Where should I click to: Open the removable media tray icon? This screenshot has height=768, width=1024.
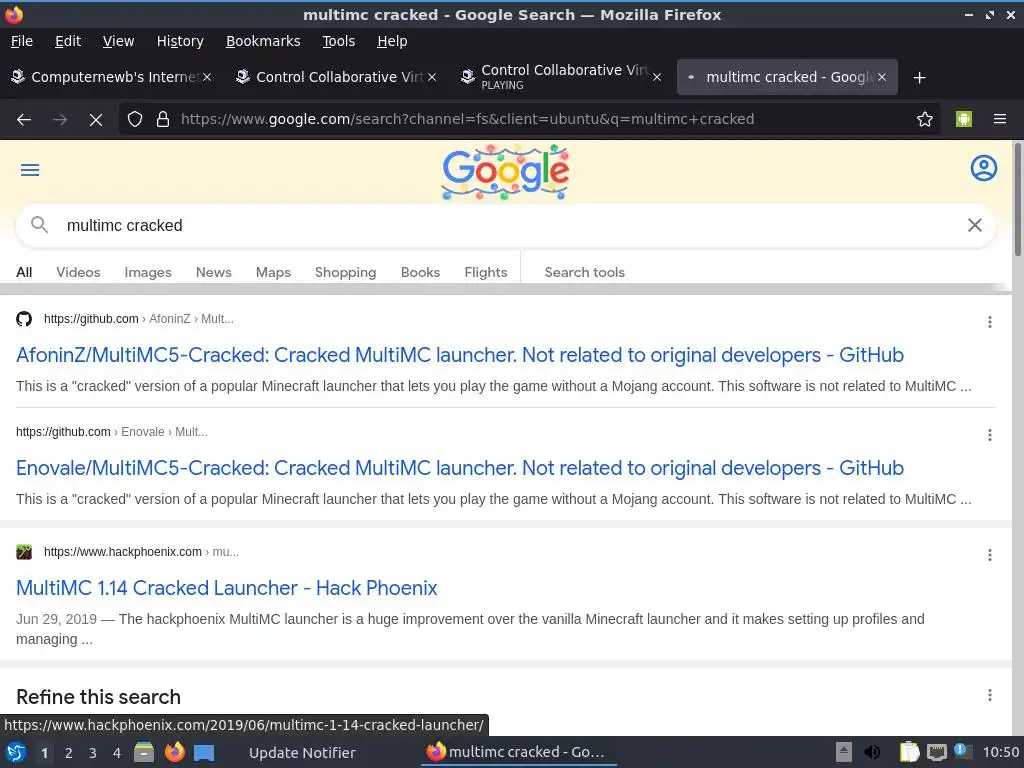[844, 752]
